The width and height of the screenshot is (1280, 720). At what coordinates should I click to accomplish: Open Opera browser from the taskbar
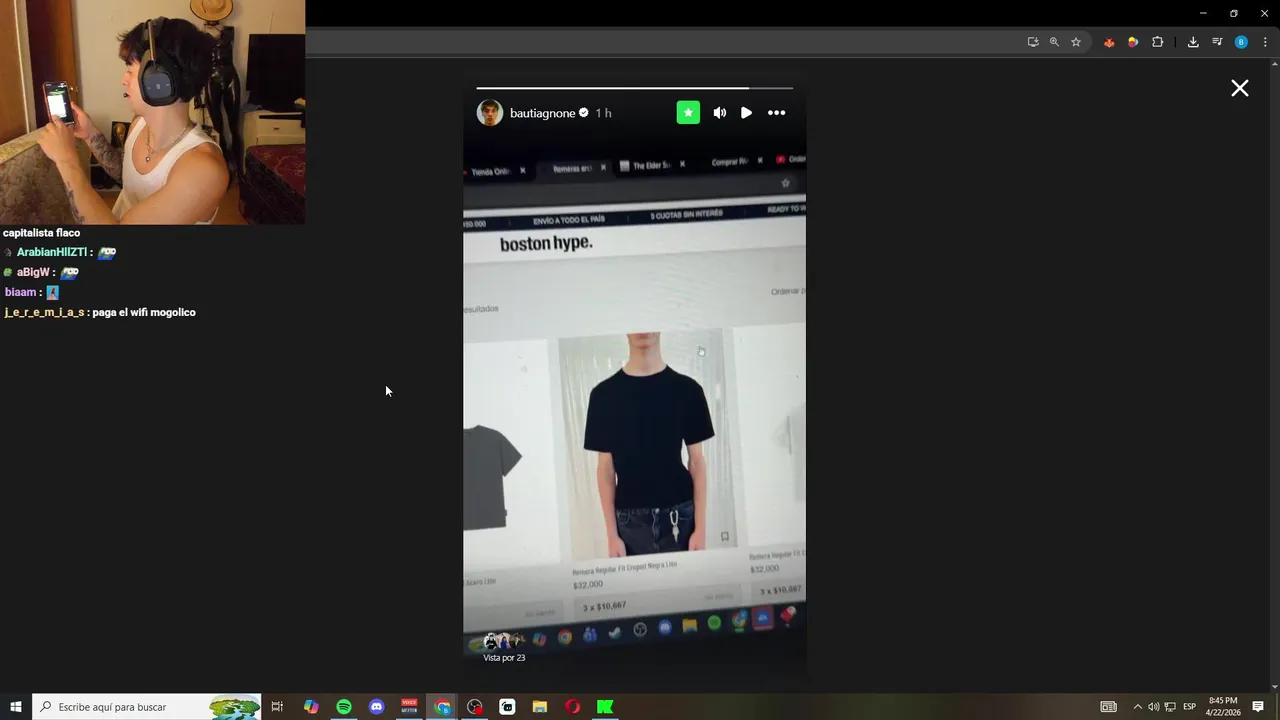(572, 707)
